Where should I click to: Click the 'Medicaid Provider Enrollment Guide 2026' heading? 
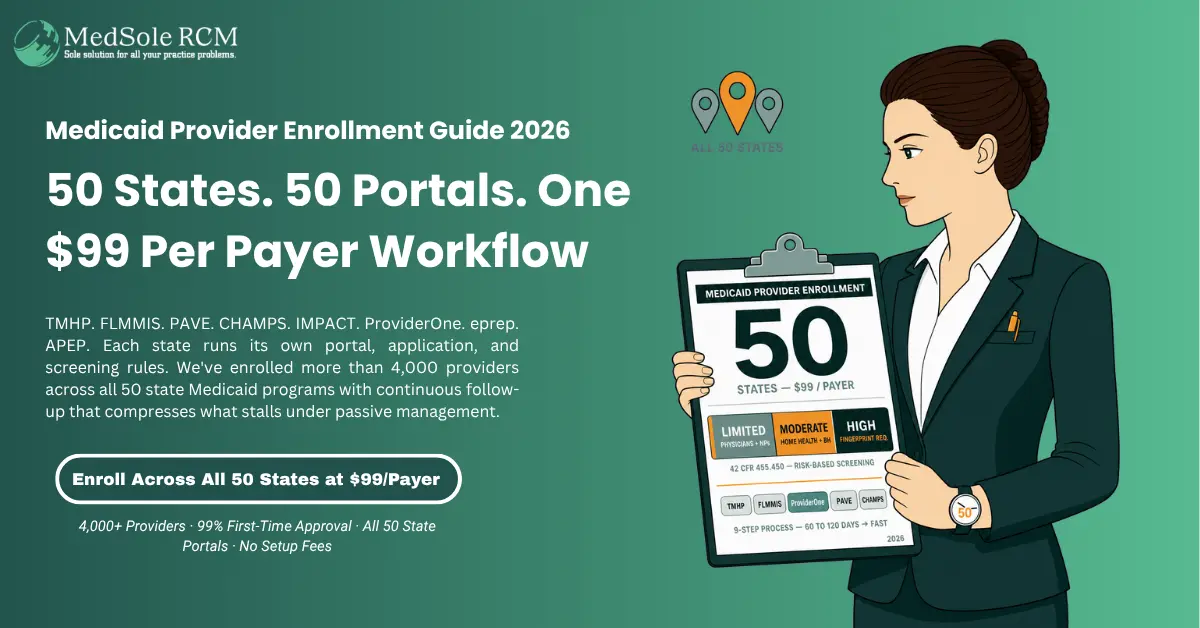(308, 131)
